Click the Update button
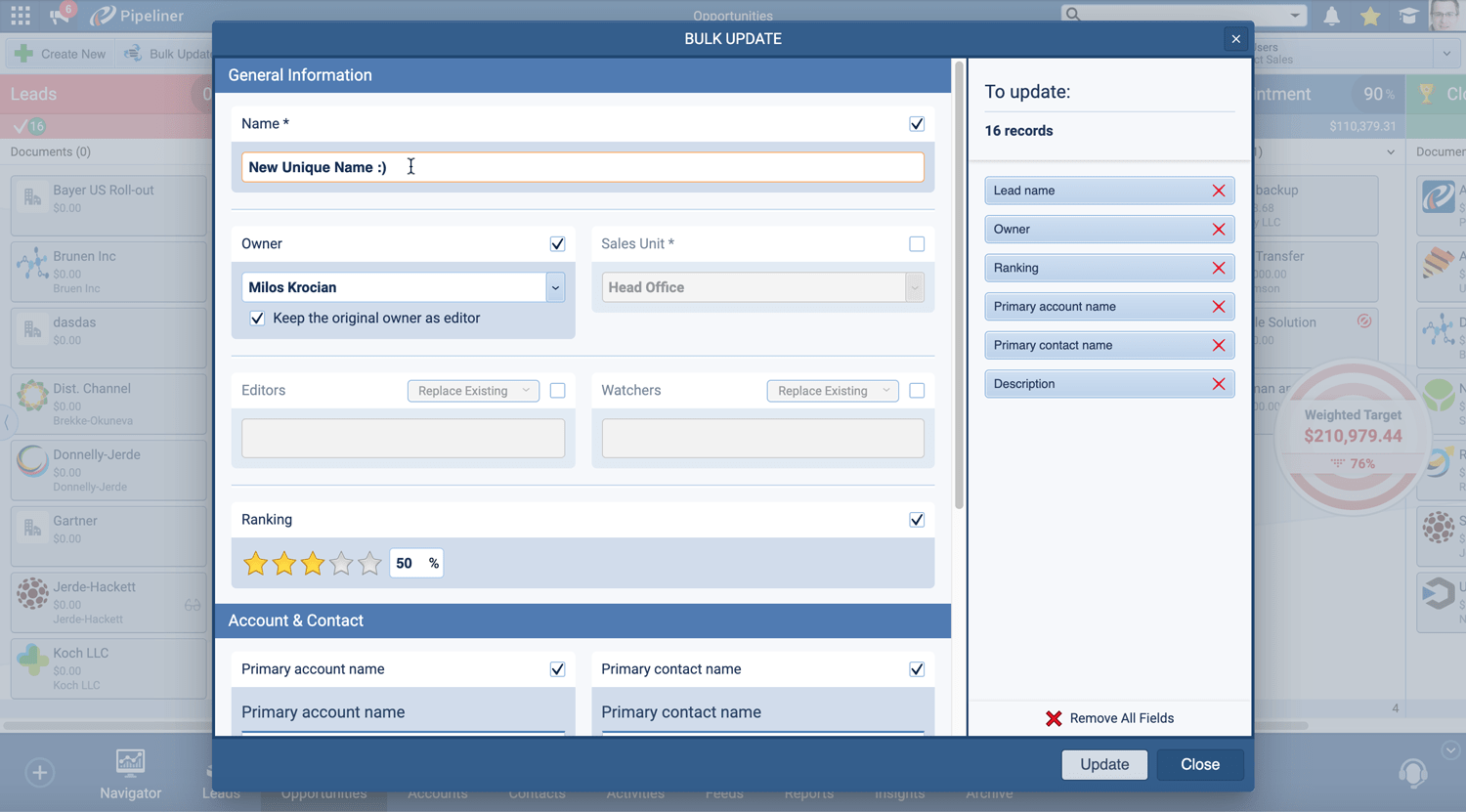 point(1104,764)
